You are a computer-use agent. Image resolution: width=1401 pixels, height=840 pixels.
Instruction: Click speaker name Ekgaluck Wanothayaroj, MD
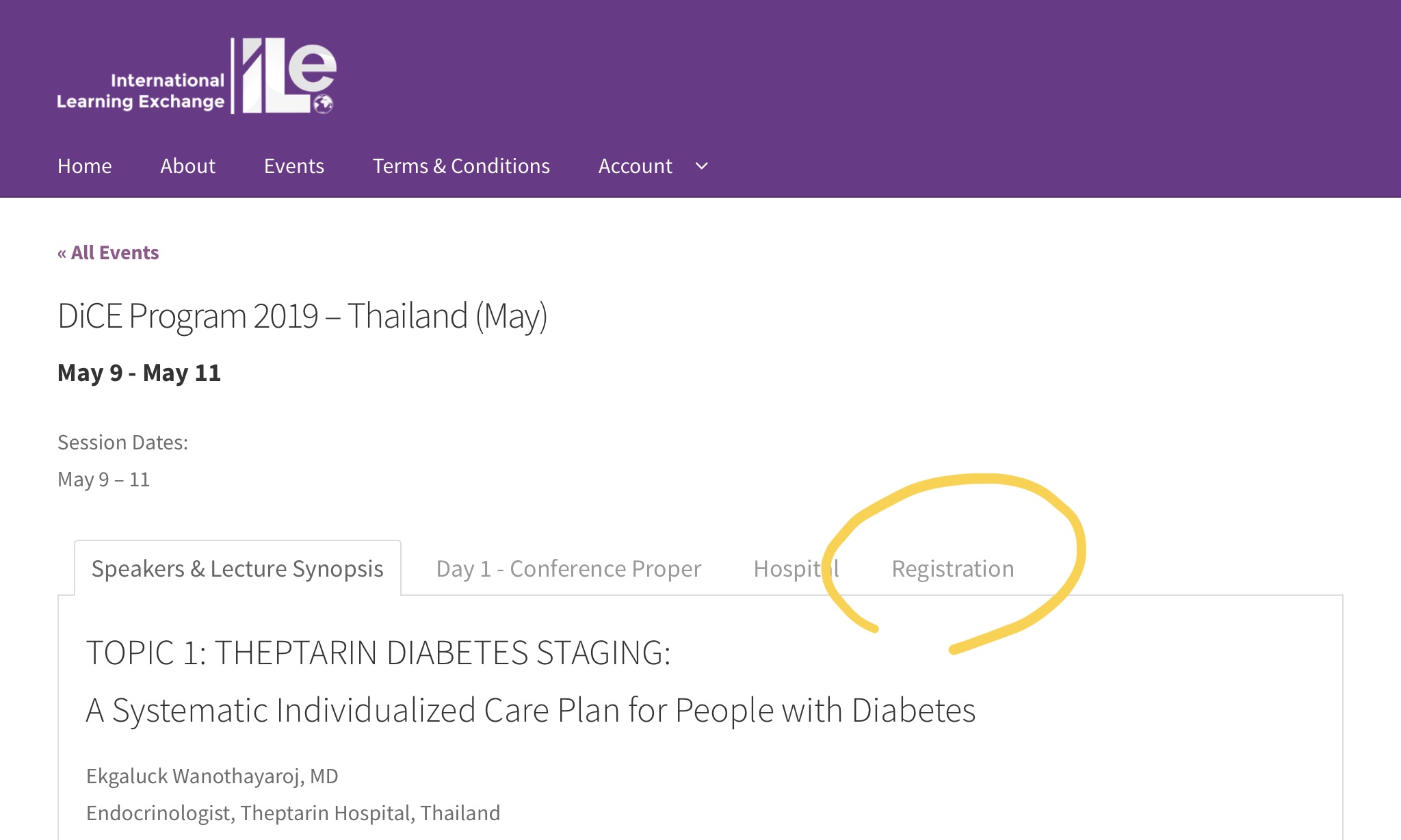[x=212, y=776]
